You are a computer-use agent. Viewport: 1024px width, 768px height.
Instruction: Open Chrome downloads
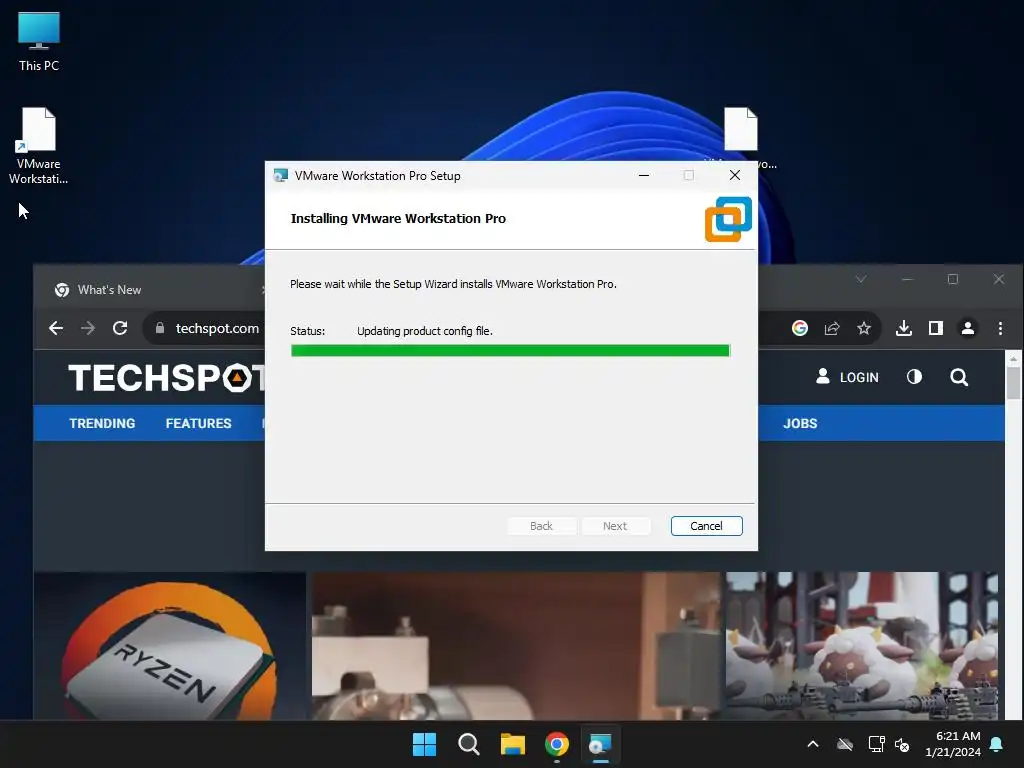pos(904,328)
